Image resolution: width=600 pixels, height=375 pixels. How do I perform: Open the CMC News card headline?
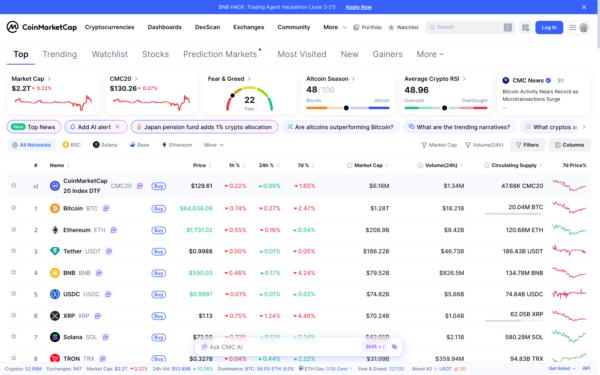point(540,95)
